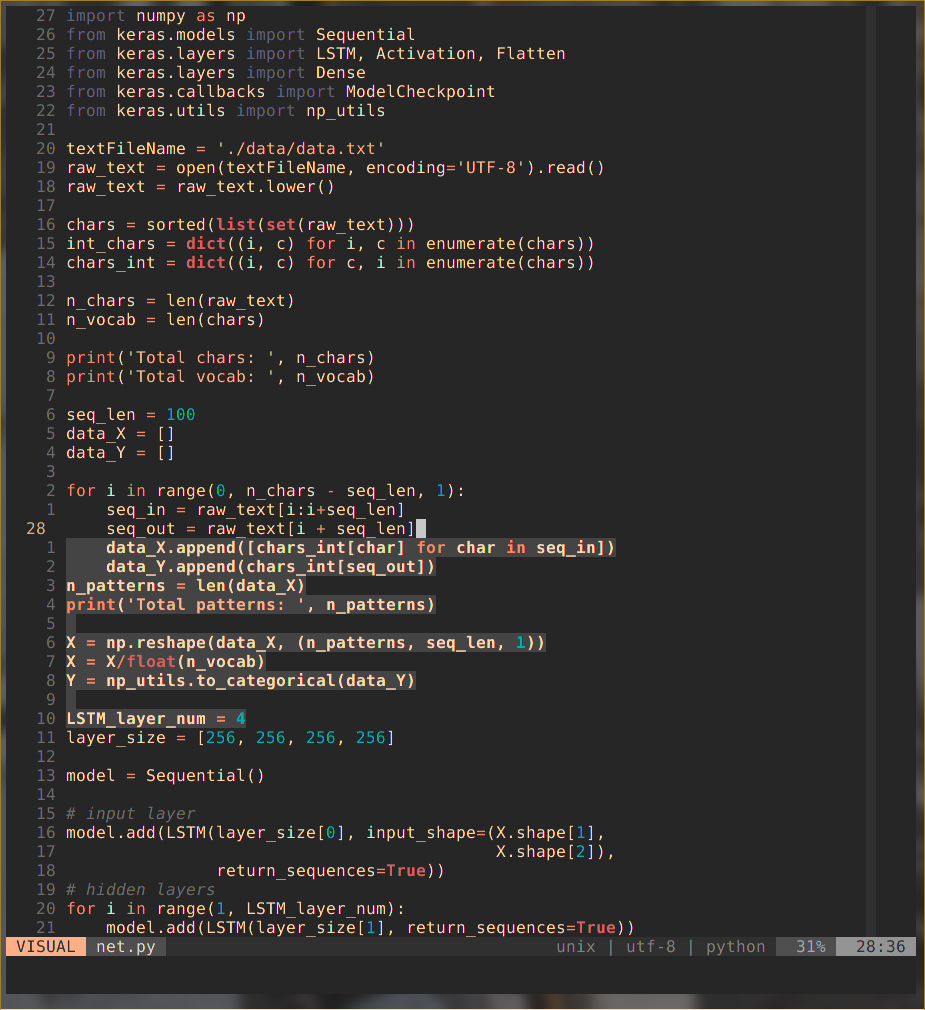Click the './data/data.txt' string
This screenshot has width=925, height=1010.
pyautogui.click(x=300, y=149)
